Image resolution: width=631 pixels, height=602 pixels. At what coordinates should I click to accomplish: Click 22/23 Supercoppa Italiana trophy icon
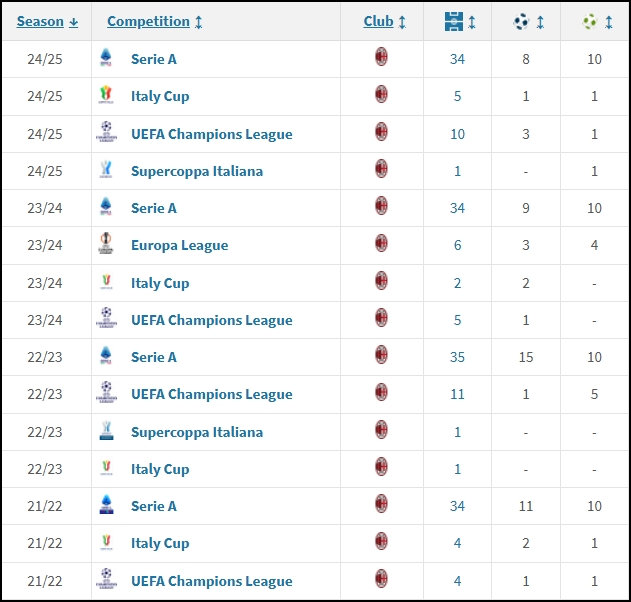(x=106, y=431)
